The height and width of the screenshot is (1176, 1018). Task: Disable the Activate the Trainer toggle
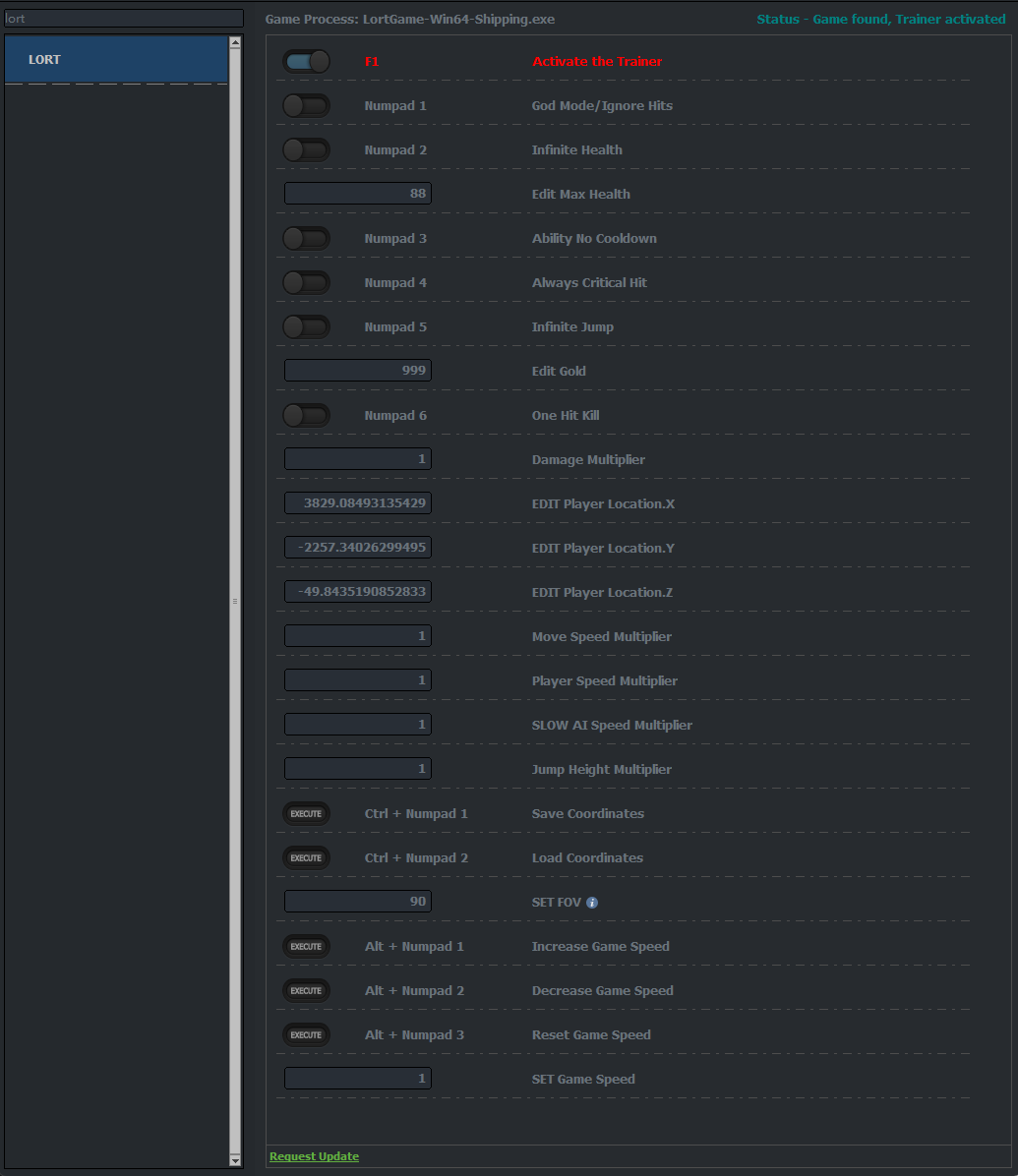pos(306,62)
